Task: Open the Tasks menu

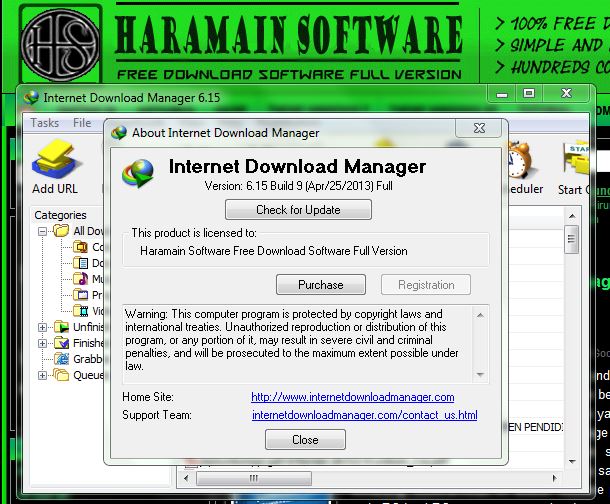Action: click(45, 123)
